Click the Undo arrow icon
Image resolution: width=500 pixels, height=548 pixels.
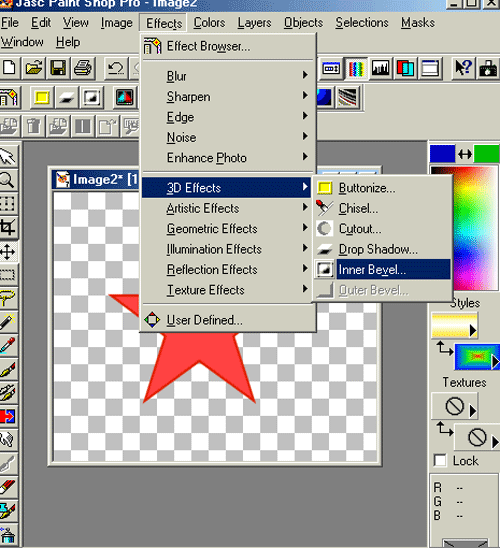click(116, 67)
